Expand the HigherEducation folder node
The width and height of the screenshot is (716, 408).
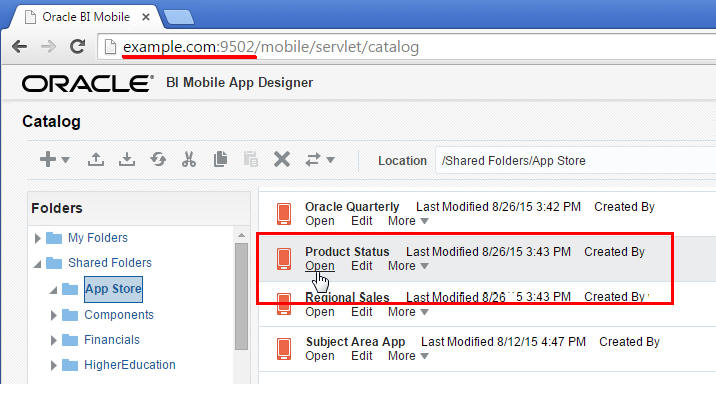[x=53, y=365]
